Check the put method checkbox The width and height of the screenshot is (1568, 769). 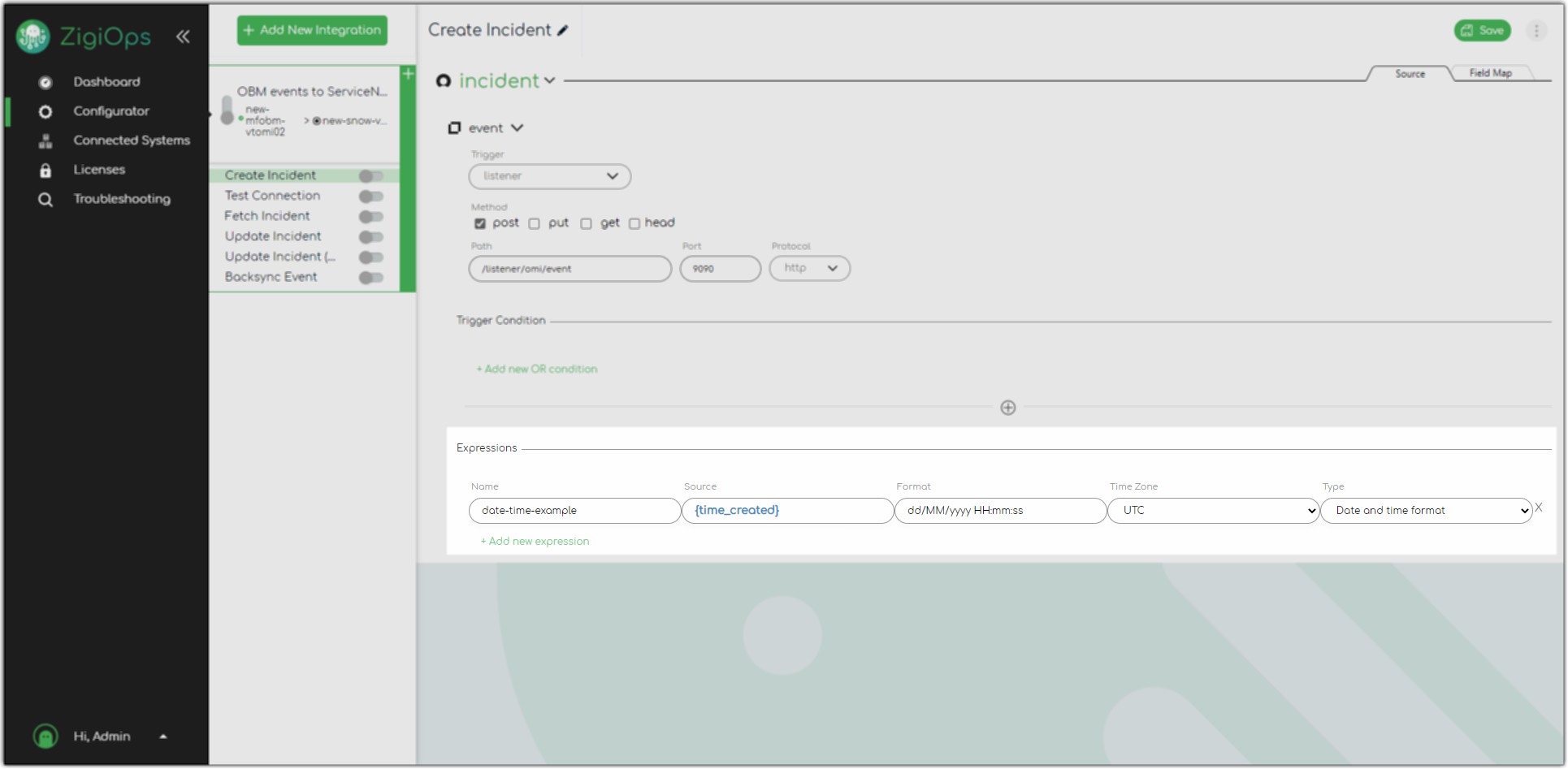(535, 224)
